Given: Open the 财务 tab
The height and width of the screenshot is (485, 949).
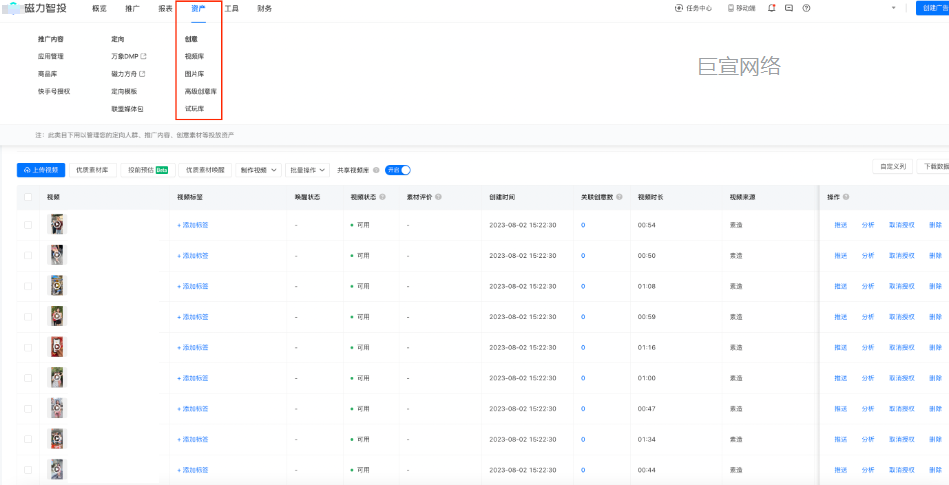Looking at the screenshot, I should click(264, 8).
